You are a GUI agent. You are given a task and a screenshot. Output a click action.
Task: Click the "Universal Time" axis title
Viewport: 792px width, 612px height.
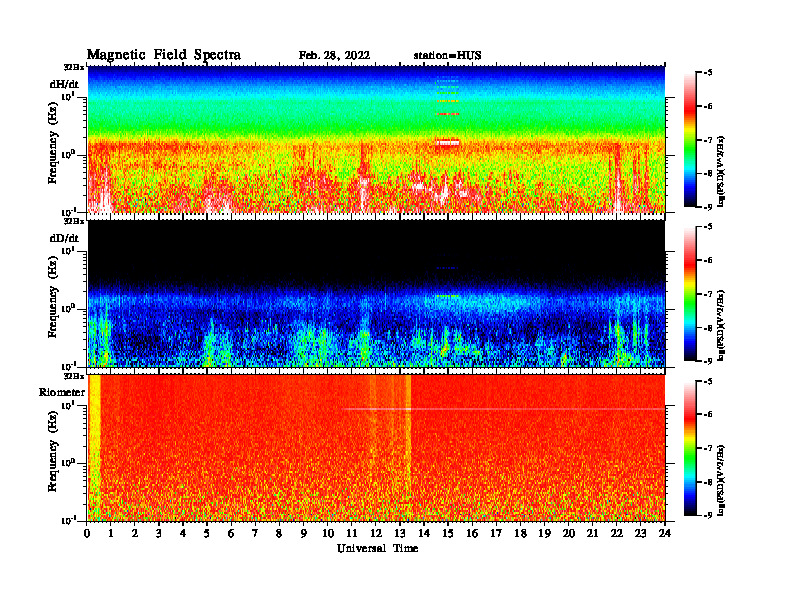(377, 548)
